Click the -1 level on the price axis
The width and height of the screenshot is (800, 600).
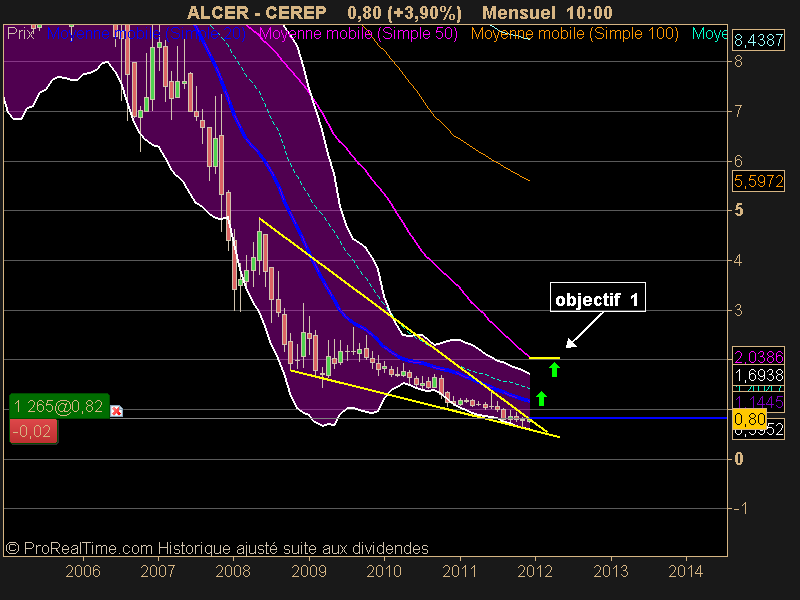[x=739, y=508]
